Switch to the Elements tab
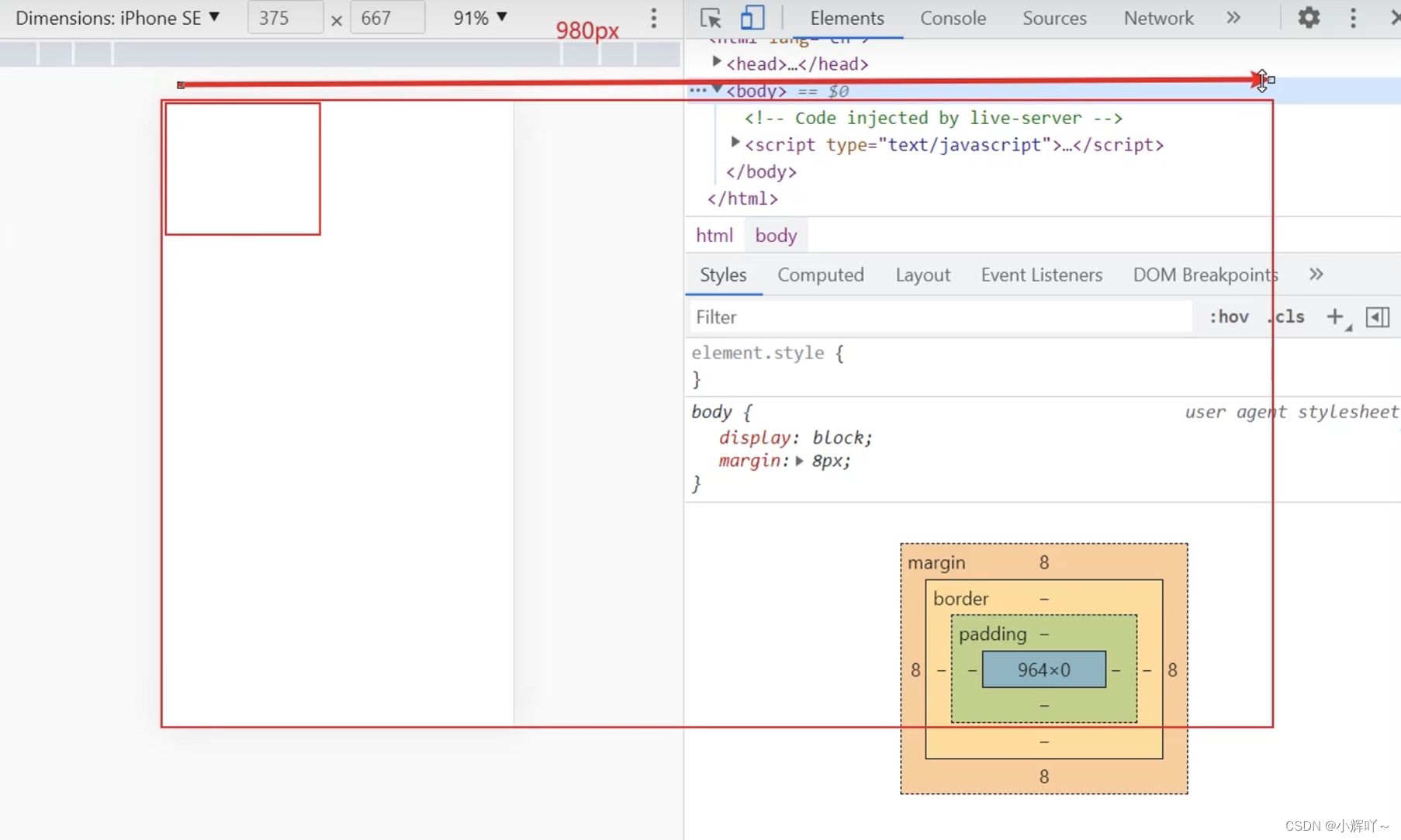 847,18
